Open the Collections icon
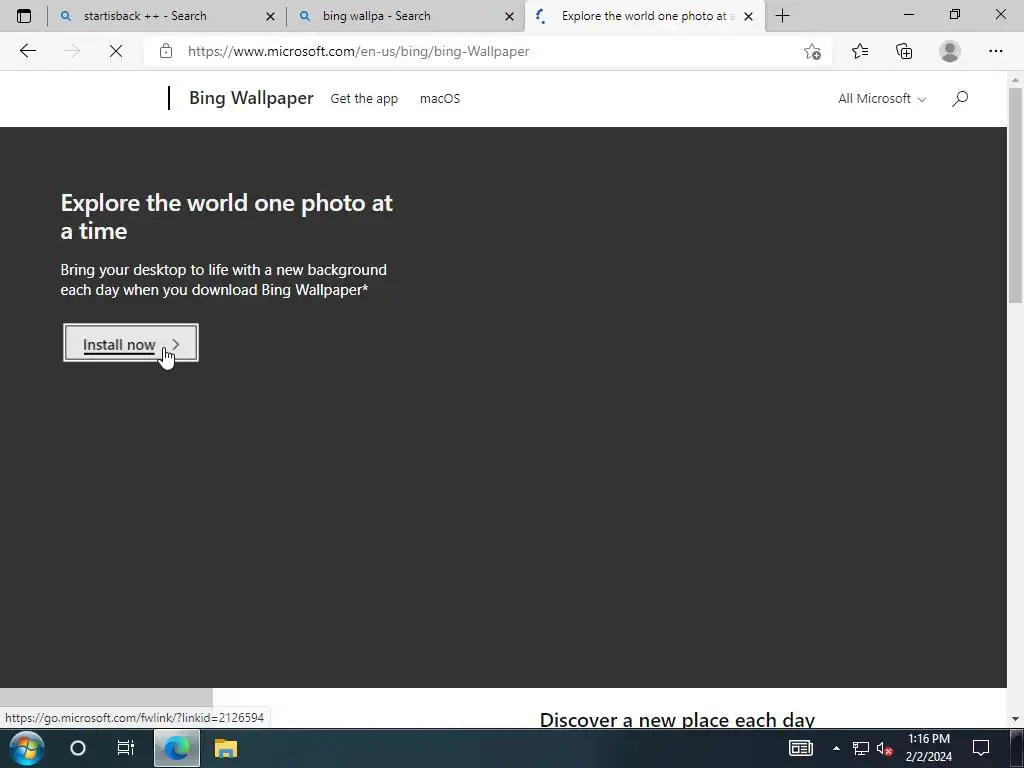 pos(904,51)
